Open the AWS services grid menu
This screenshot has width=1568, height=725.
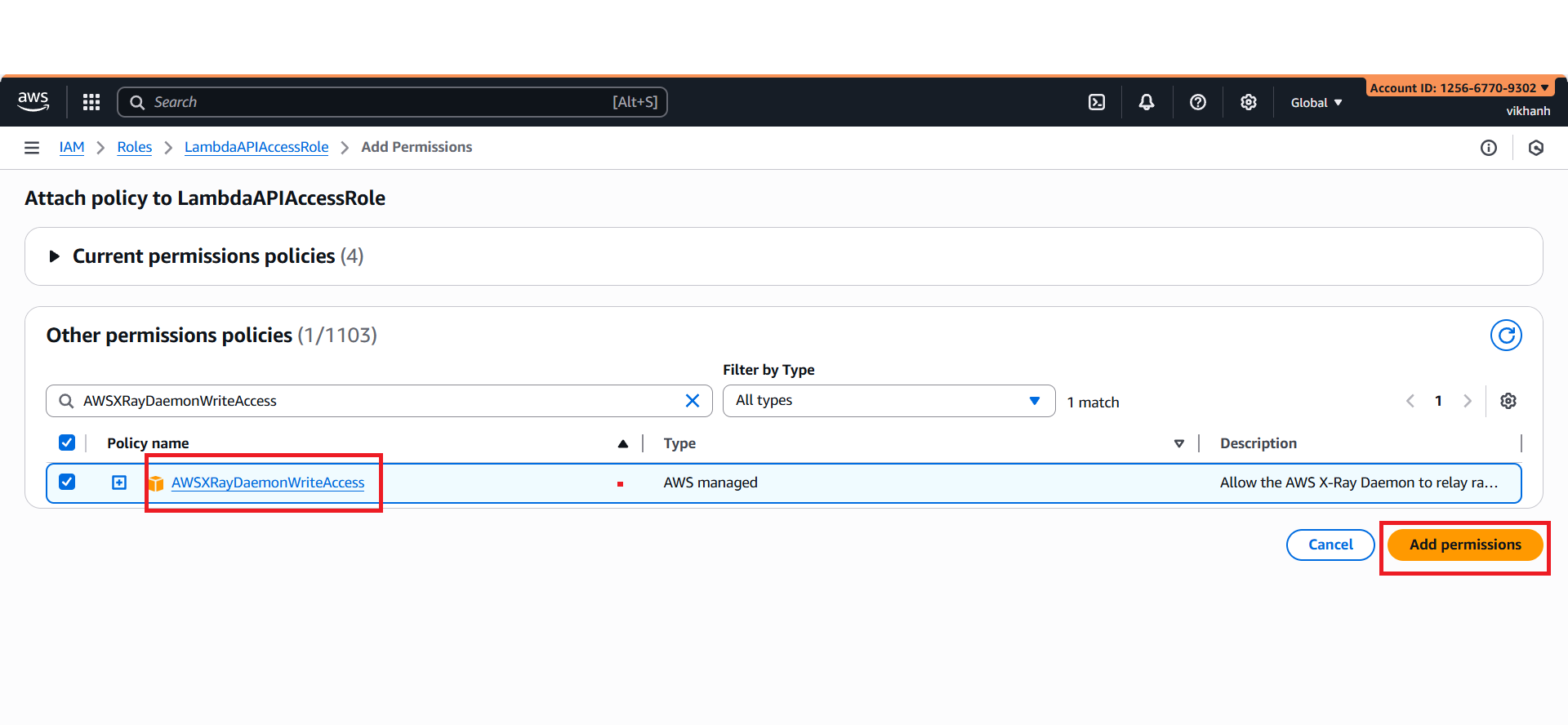click(91, 102)
